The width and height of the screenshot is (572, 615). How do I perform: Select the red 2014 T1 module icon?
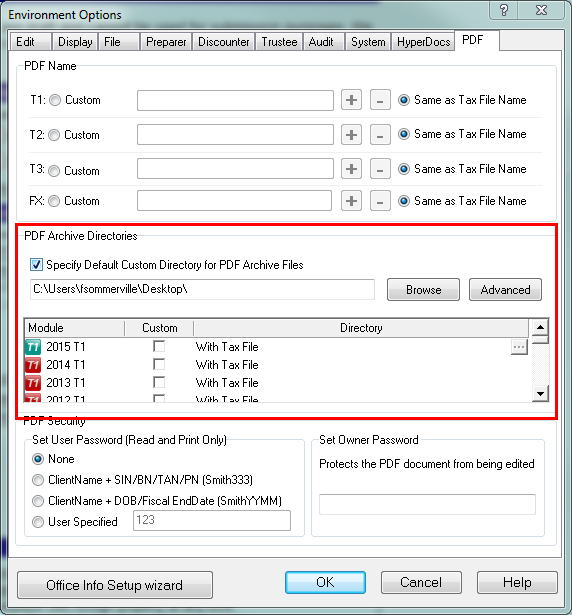(33, 365)
